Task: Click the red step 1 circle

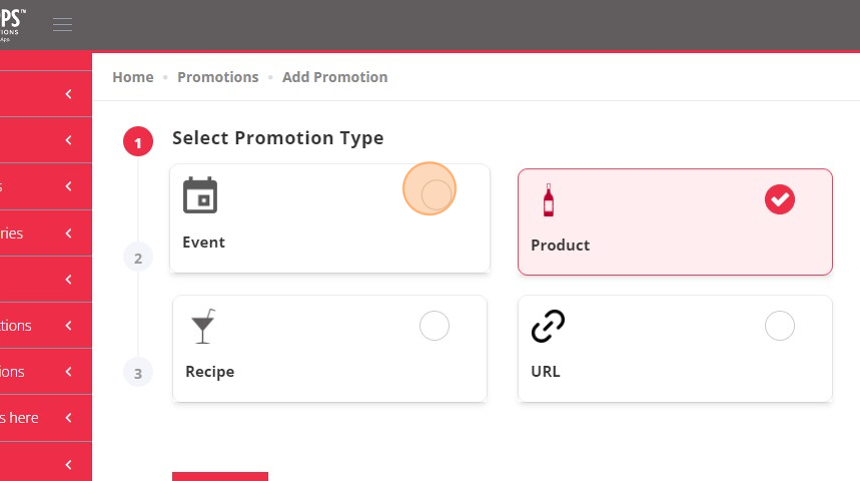Action: 138,142
